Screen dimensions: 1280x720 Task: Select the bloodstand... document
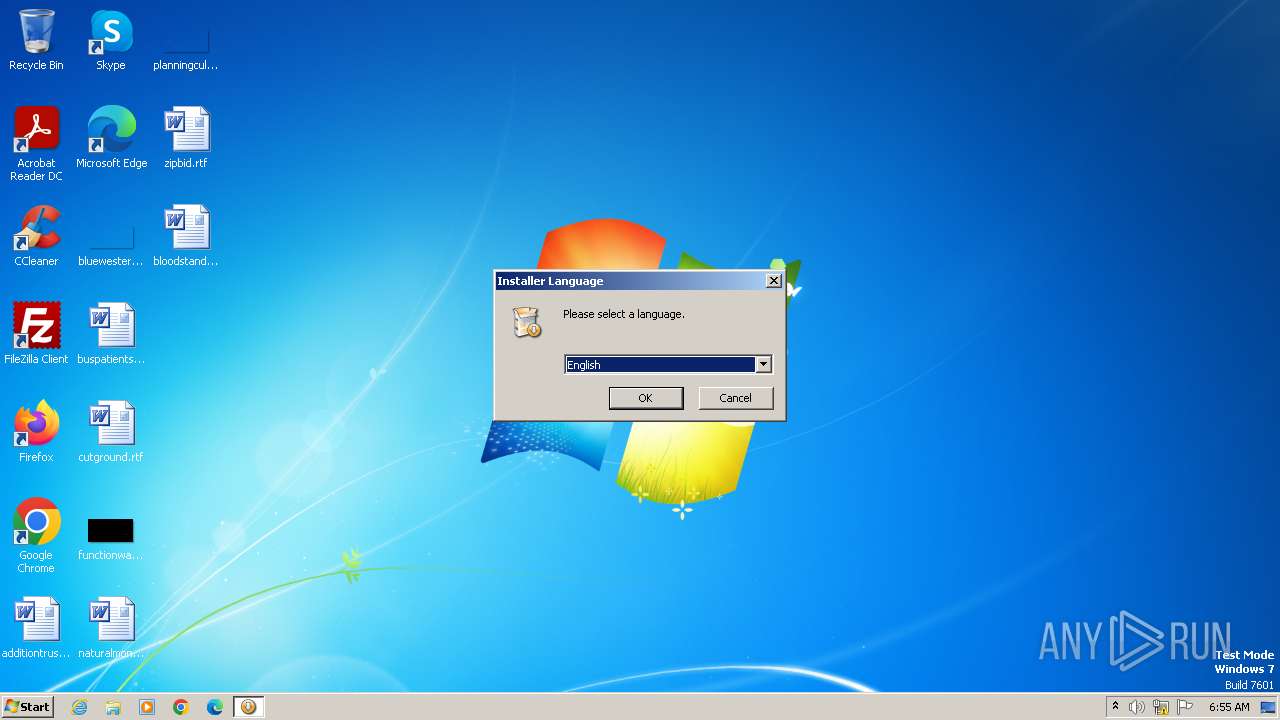click(x=186, y=236)
